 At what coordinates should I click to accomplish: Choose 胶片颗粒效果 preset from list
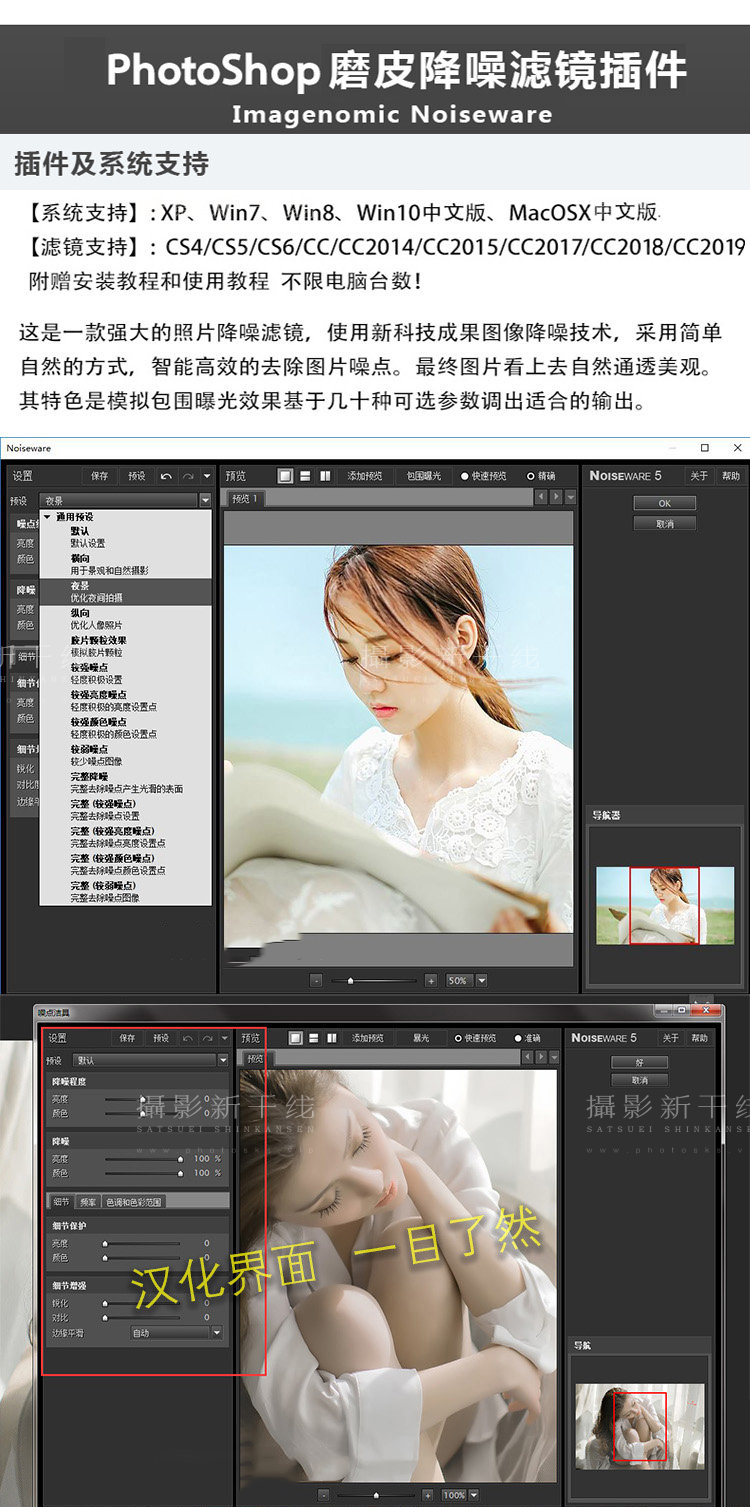[x=125, y=646]
